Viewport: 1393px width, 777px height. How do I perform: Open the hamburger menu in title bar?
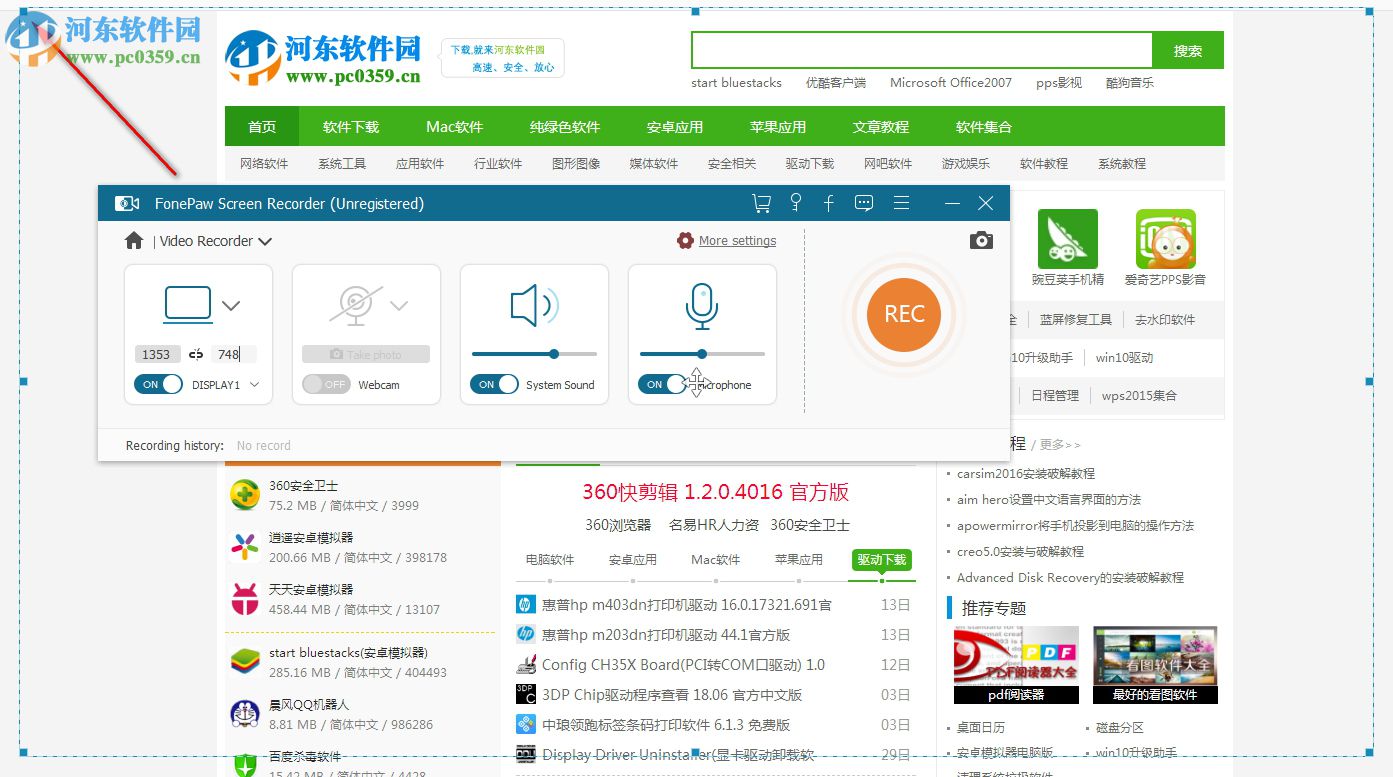[901, 203]
